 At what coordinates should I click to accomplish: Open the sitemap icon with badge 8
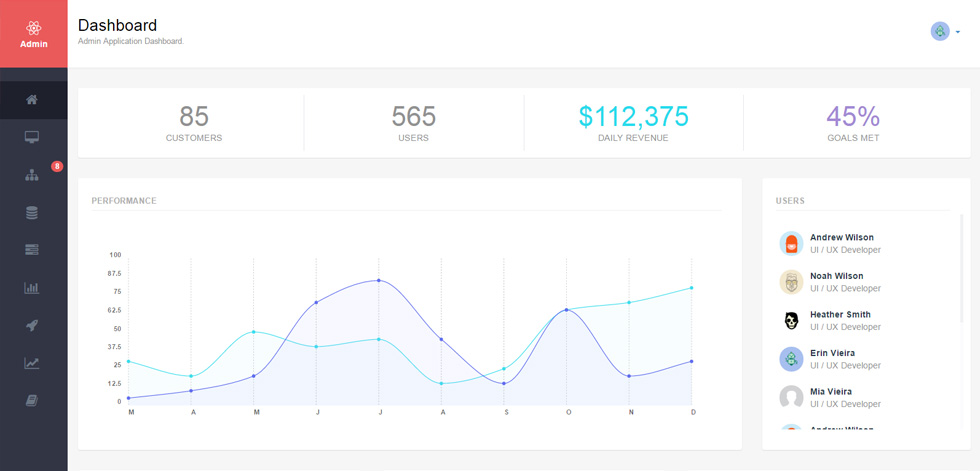click(x=32, y=175)
